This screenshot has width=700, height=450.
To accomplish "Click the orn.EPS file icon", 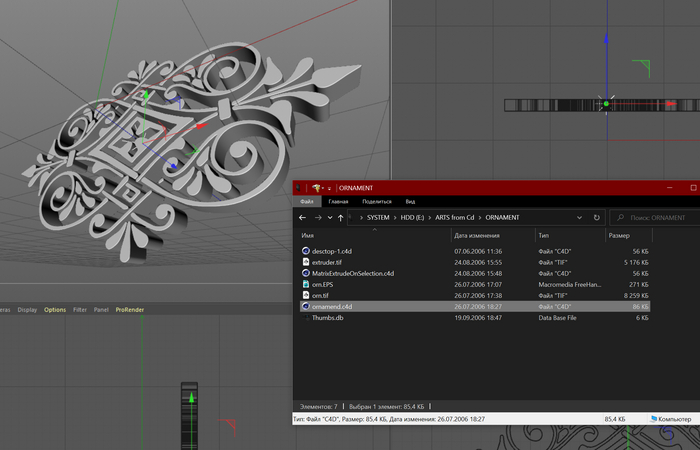I will point(306,284).
